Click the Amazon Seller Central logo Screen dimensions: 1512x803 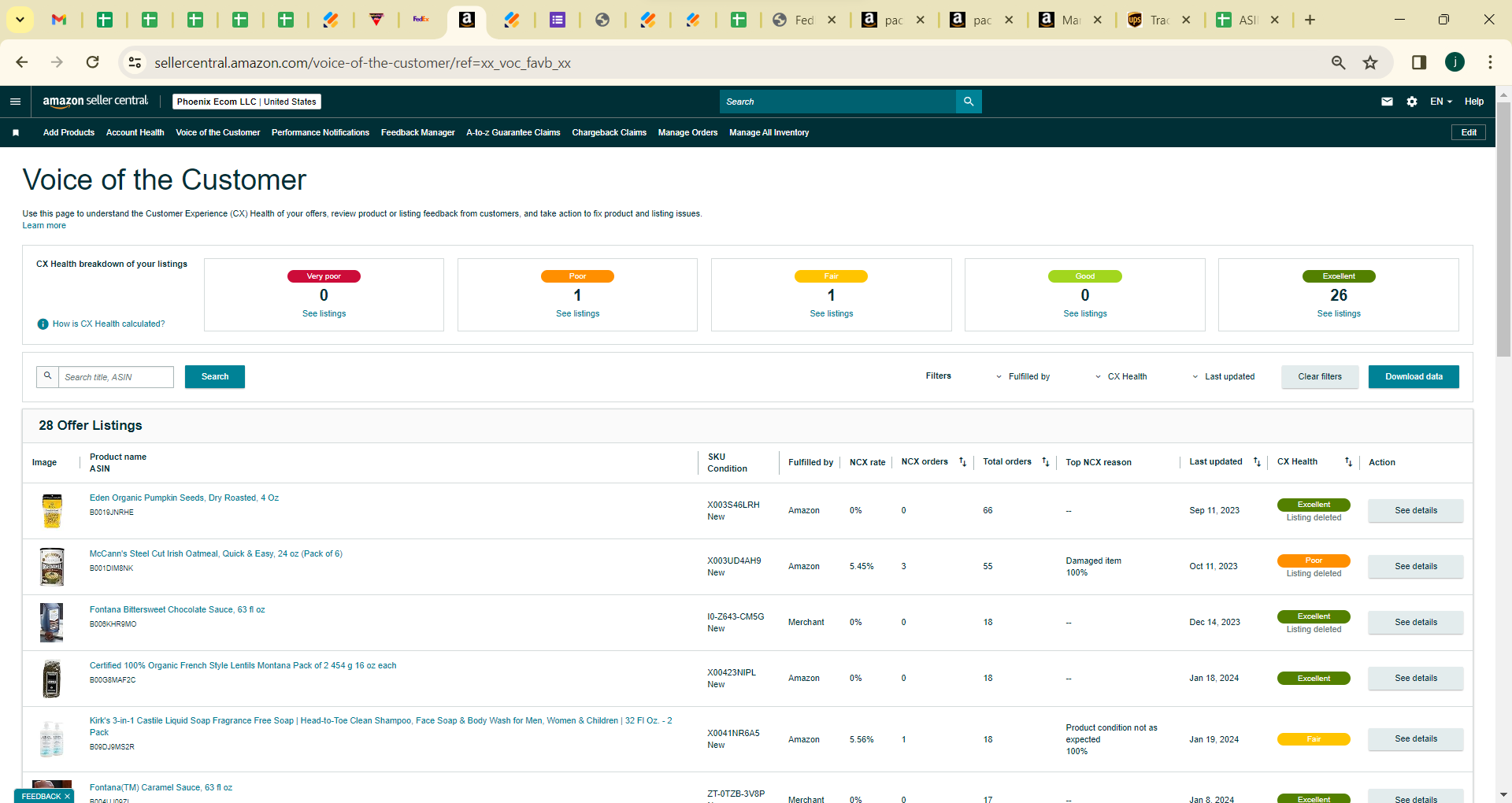95,101
